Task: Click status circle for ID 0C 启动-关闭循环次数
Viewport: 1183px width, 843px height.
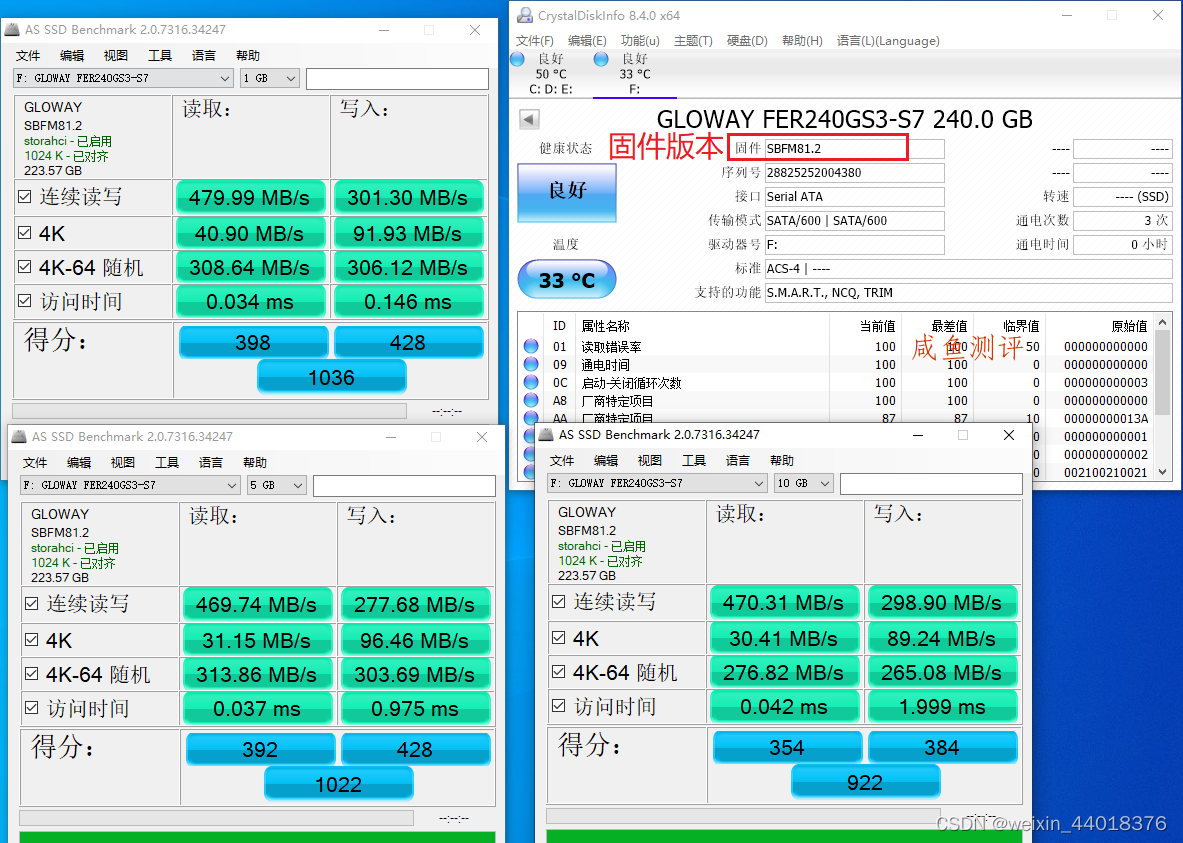Action: 531,383
